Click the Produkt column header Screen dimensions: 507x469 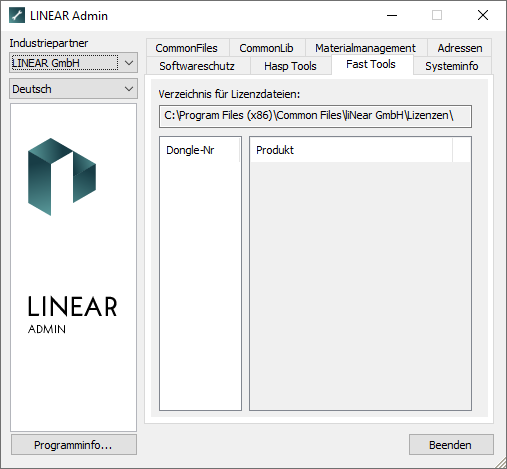point(351,150)
